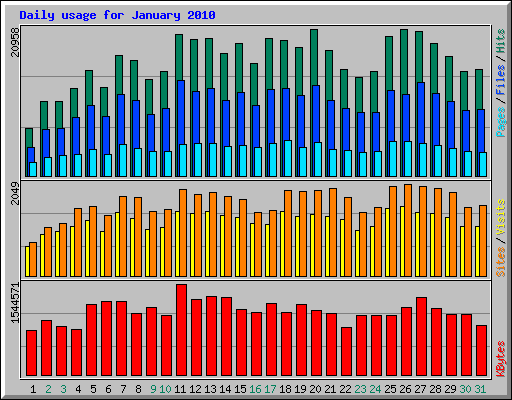Click the 2049 visits axis value
This screenshot has width=512, height=400.
(x=15, y=193)
